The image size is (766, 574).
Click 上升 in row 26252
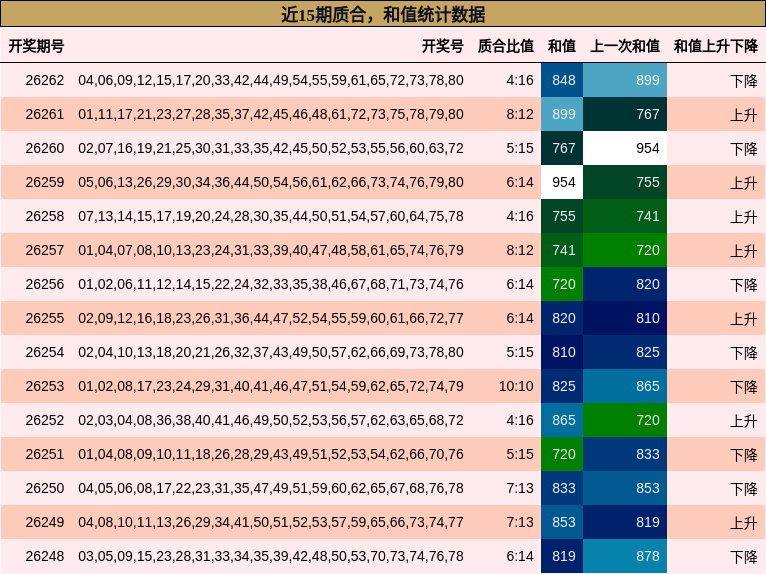coord(744,421)
